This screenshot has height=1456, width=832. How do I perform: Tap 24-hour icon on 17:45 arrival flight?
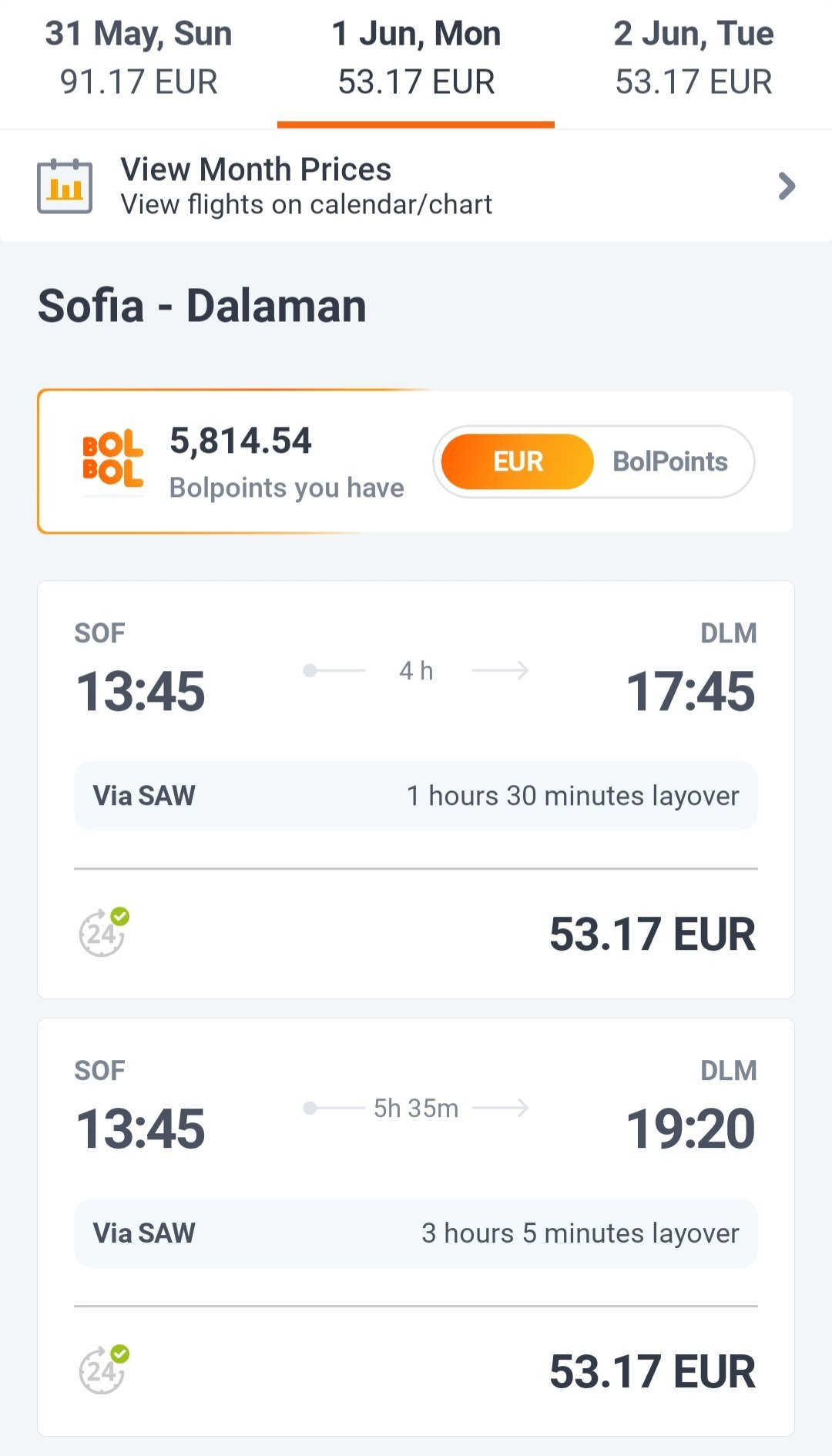103,933
